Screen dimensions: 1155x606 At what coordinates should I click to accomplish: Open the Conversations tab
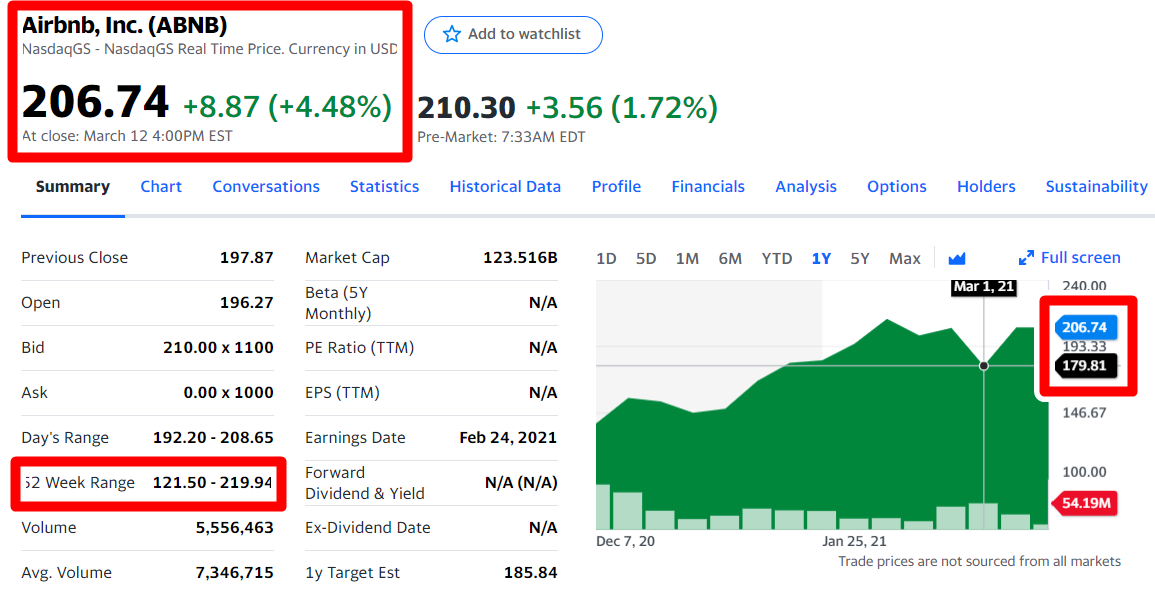(x=266, y=187)
